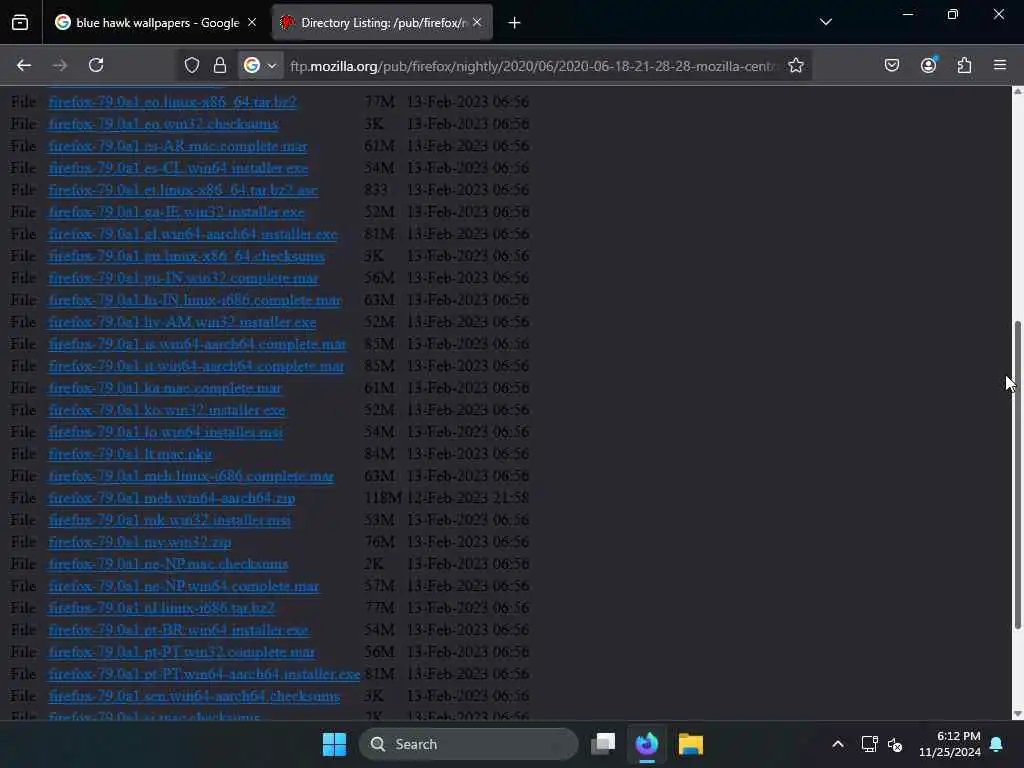
Task: Download pt-PT win32 complete mar
Action: (182, 652)
